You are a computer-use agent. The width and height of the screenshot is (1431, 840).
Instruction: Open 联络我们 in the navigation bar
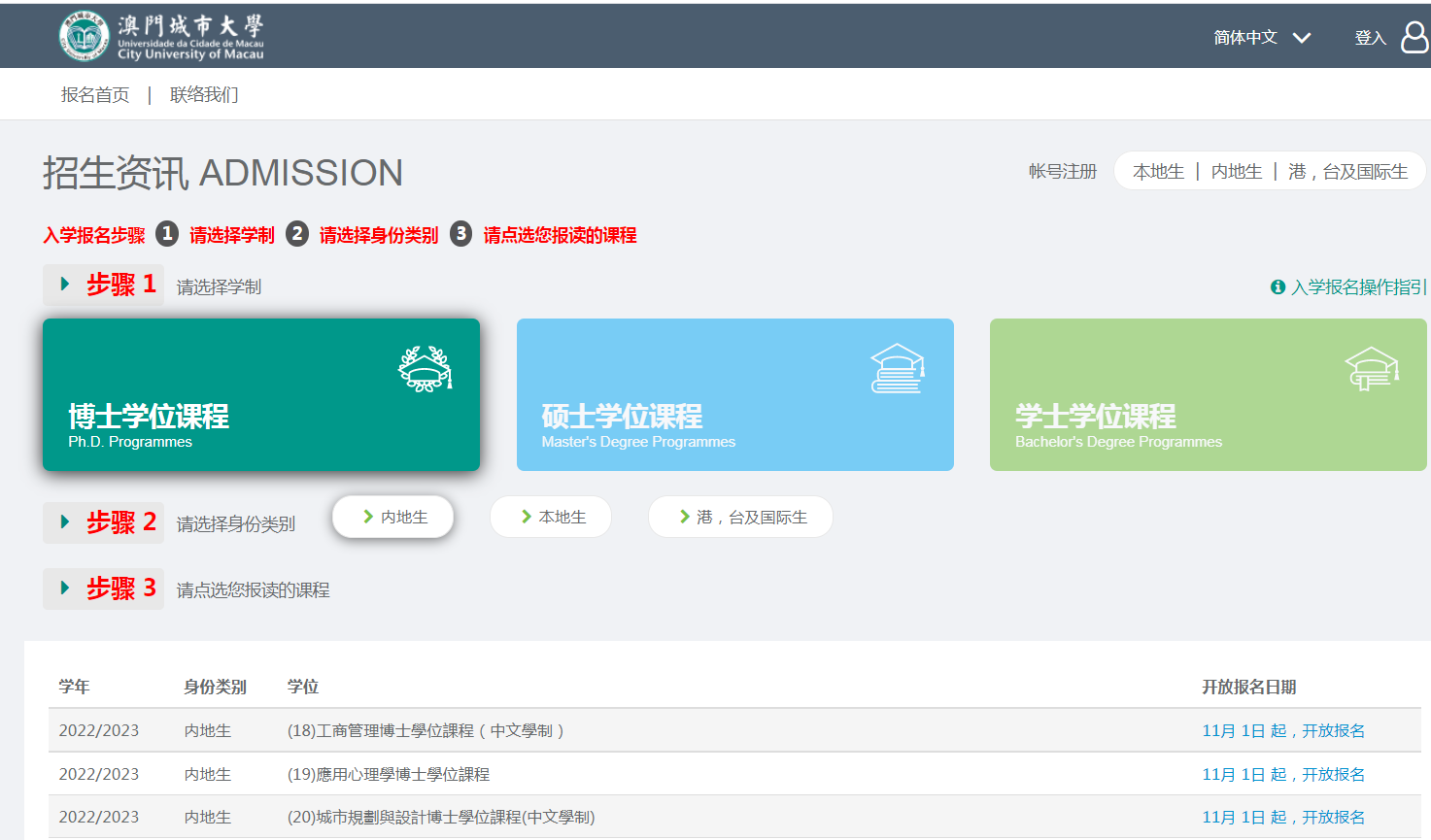click(x=204, y=94)
